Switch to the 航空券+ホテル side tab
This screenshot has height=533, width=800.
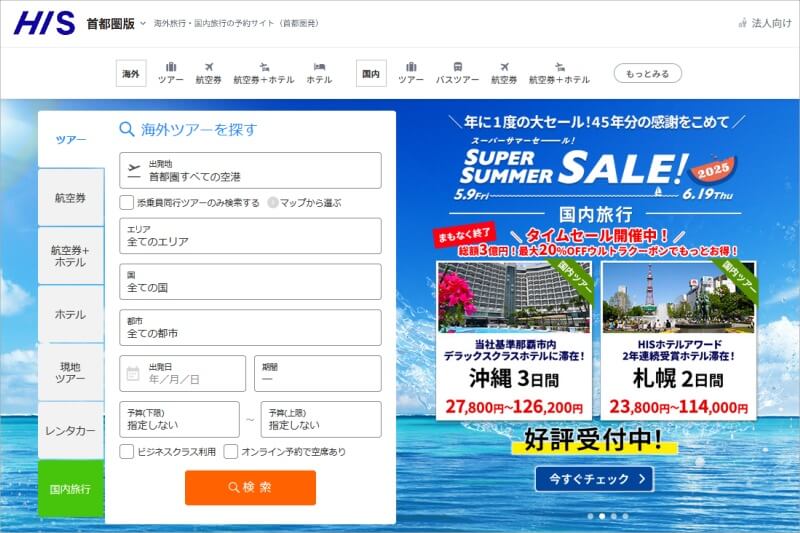tap(71, 256)
